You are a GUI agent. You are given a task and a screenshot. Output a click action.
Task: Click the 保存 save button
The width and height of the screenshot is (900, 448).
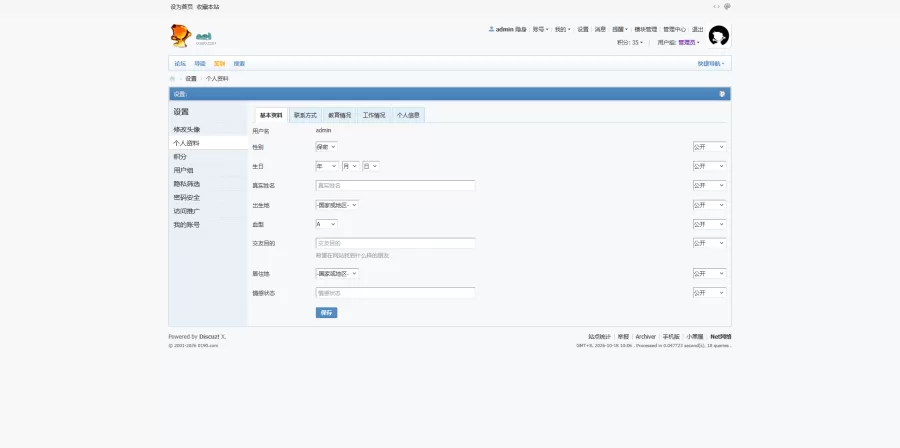coord(327,313)
